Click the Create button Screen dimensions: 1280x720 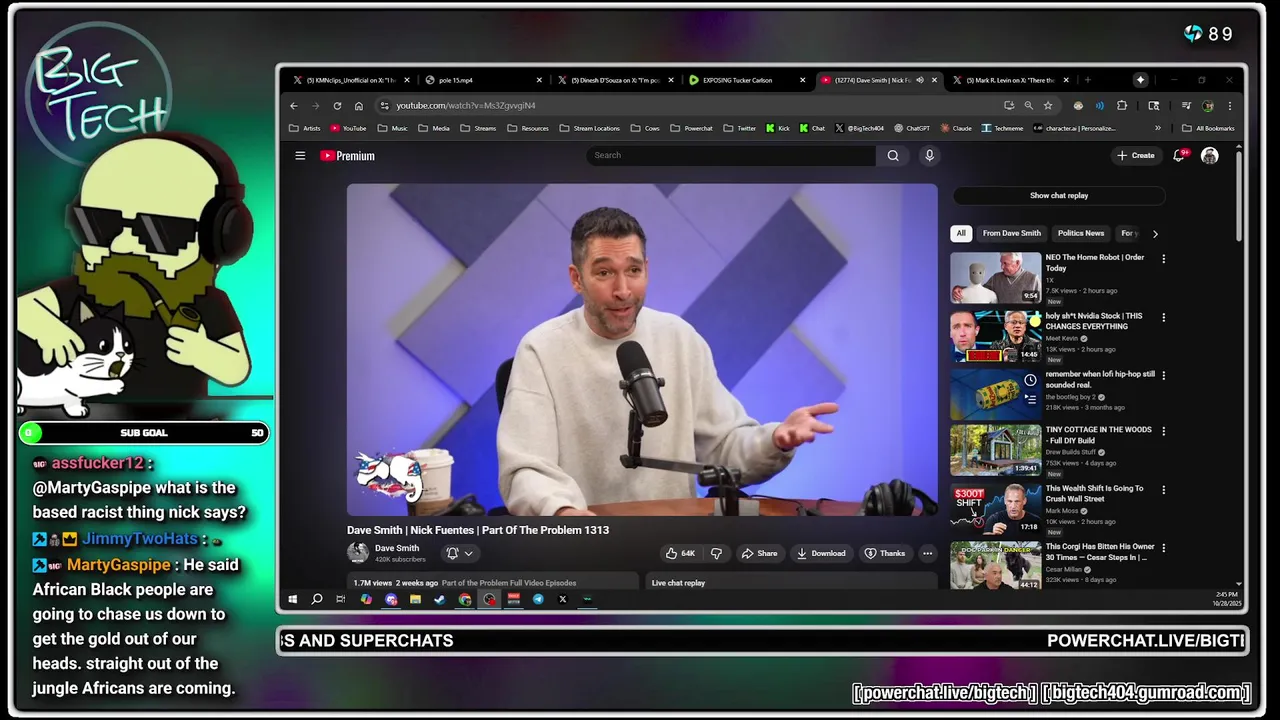click(x=1136, y=155)
